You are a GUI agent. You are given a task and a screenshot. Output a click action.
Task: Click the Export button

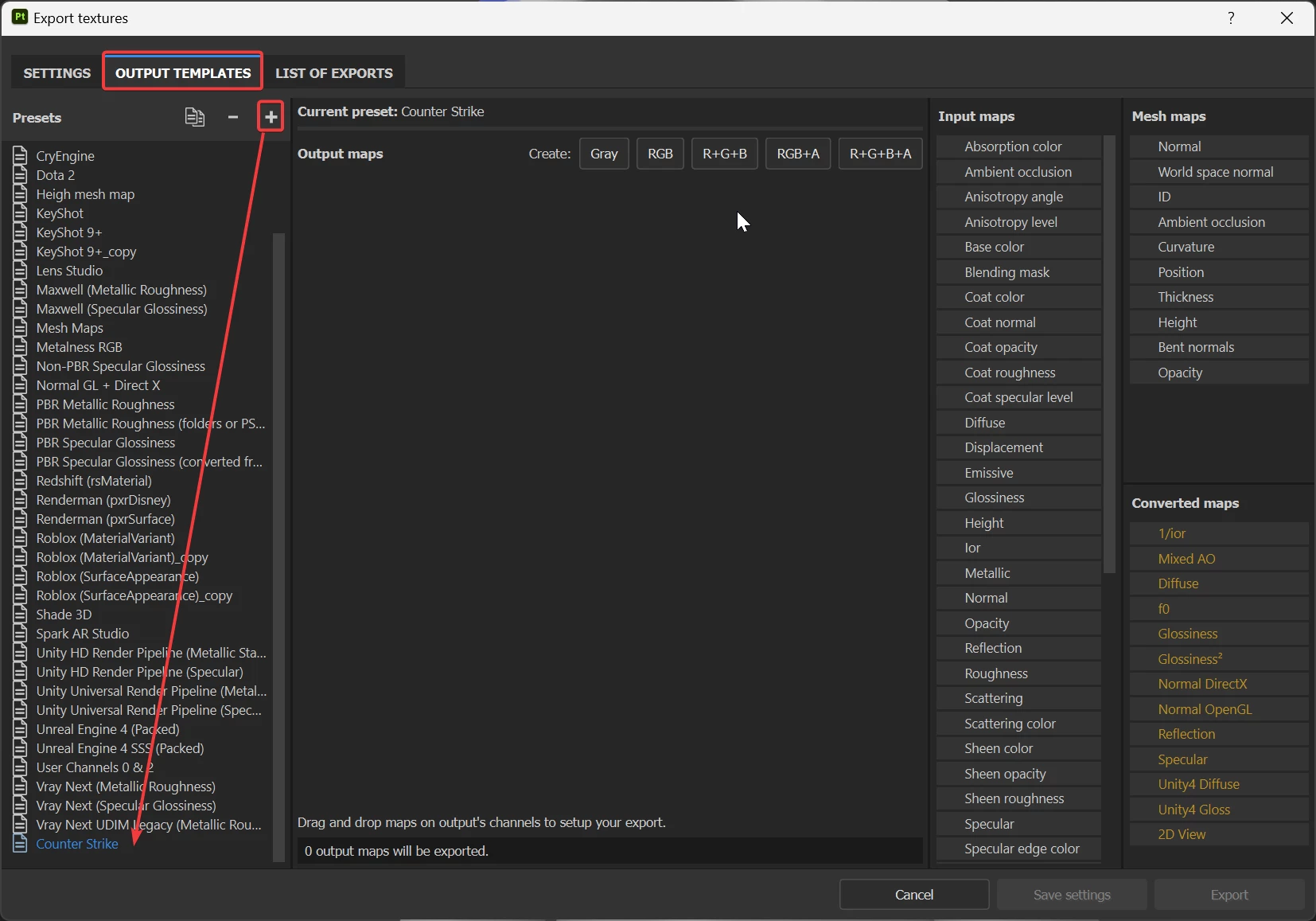click(x=1229, y=895)
